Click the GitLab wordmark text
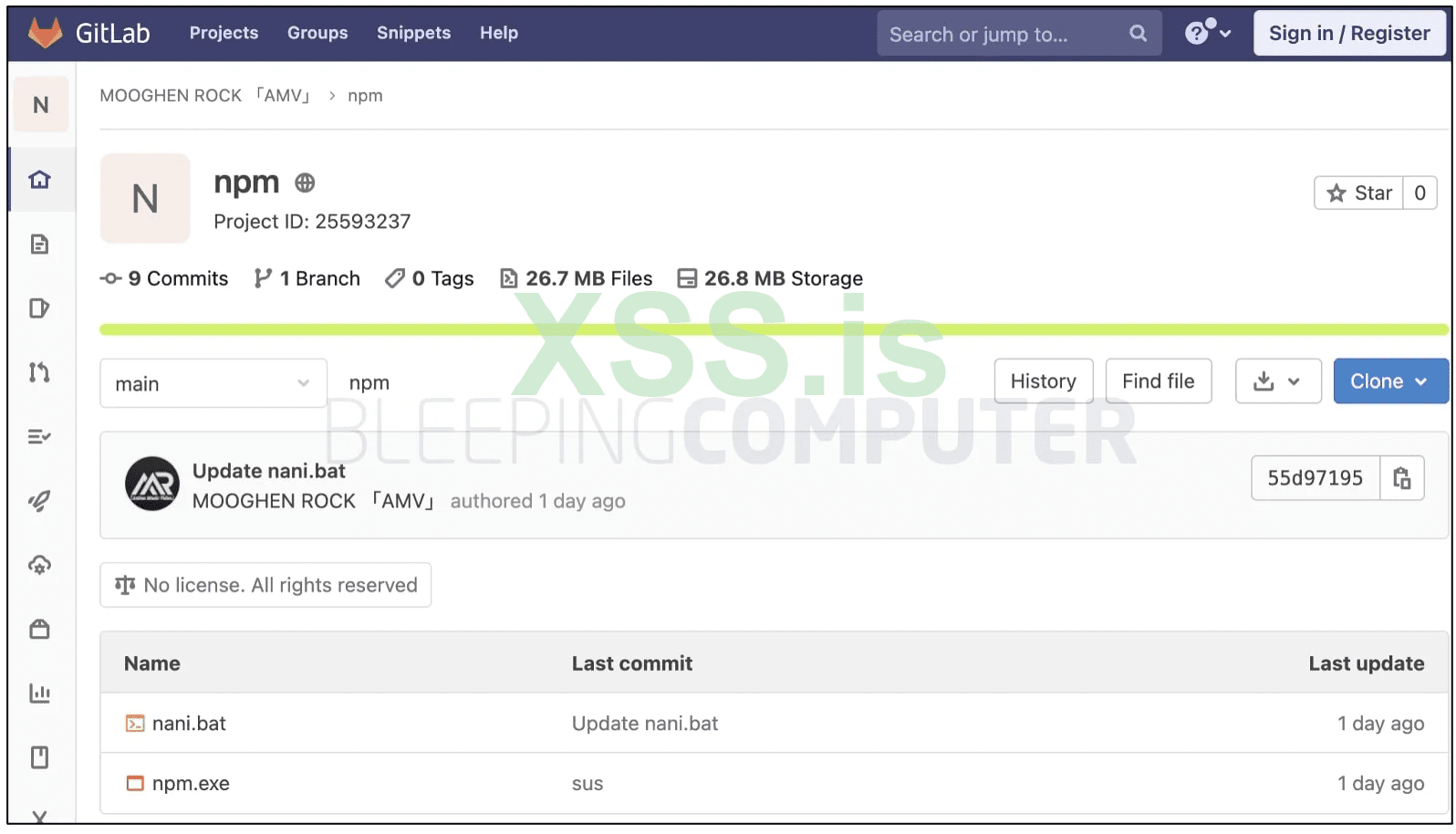1456x834 pixels. 113,33
